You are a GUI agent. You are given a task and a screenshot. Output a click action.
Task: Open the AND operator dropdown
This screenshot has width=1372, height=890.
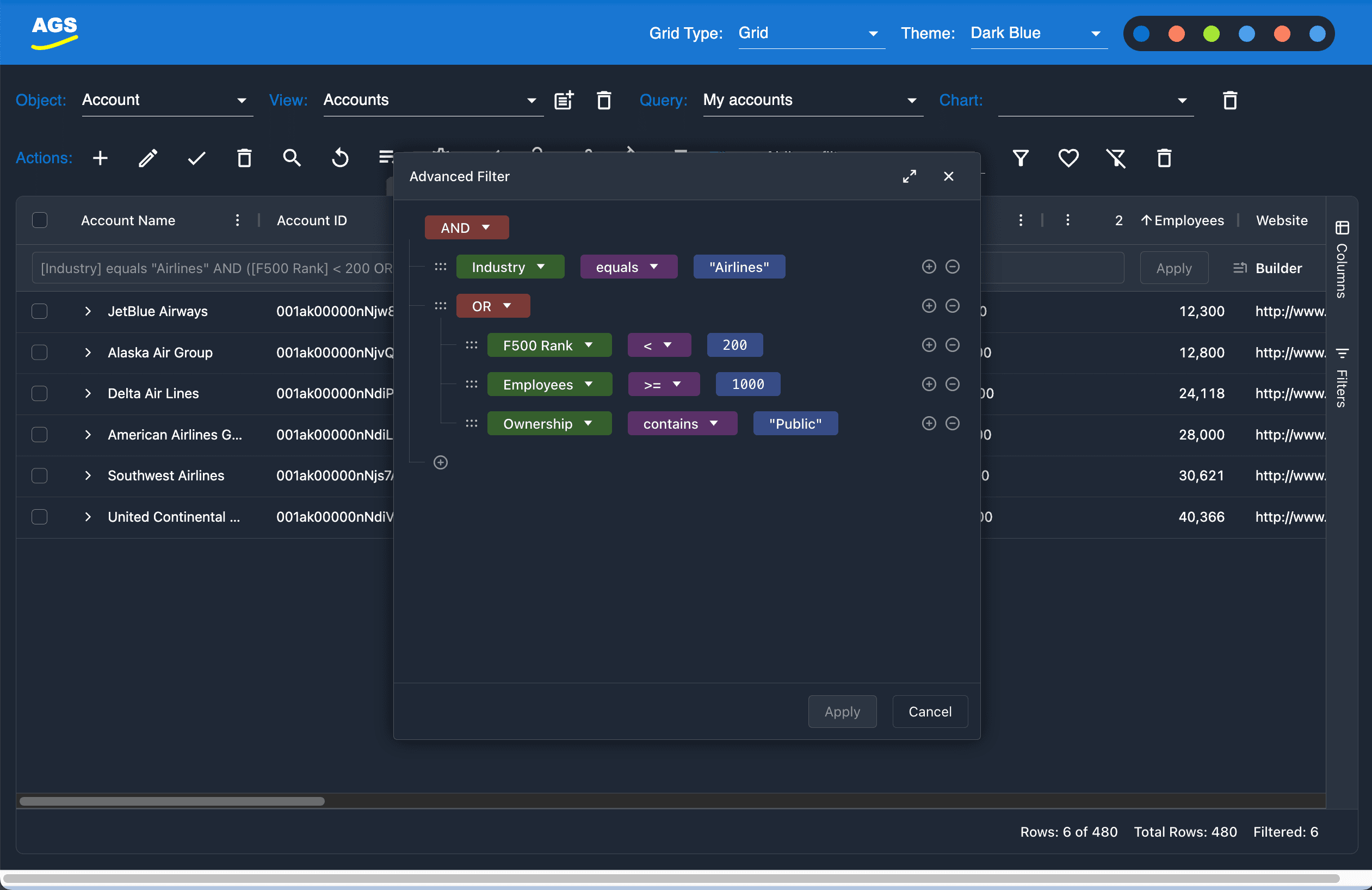pos(466,228)
